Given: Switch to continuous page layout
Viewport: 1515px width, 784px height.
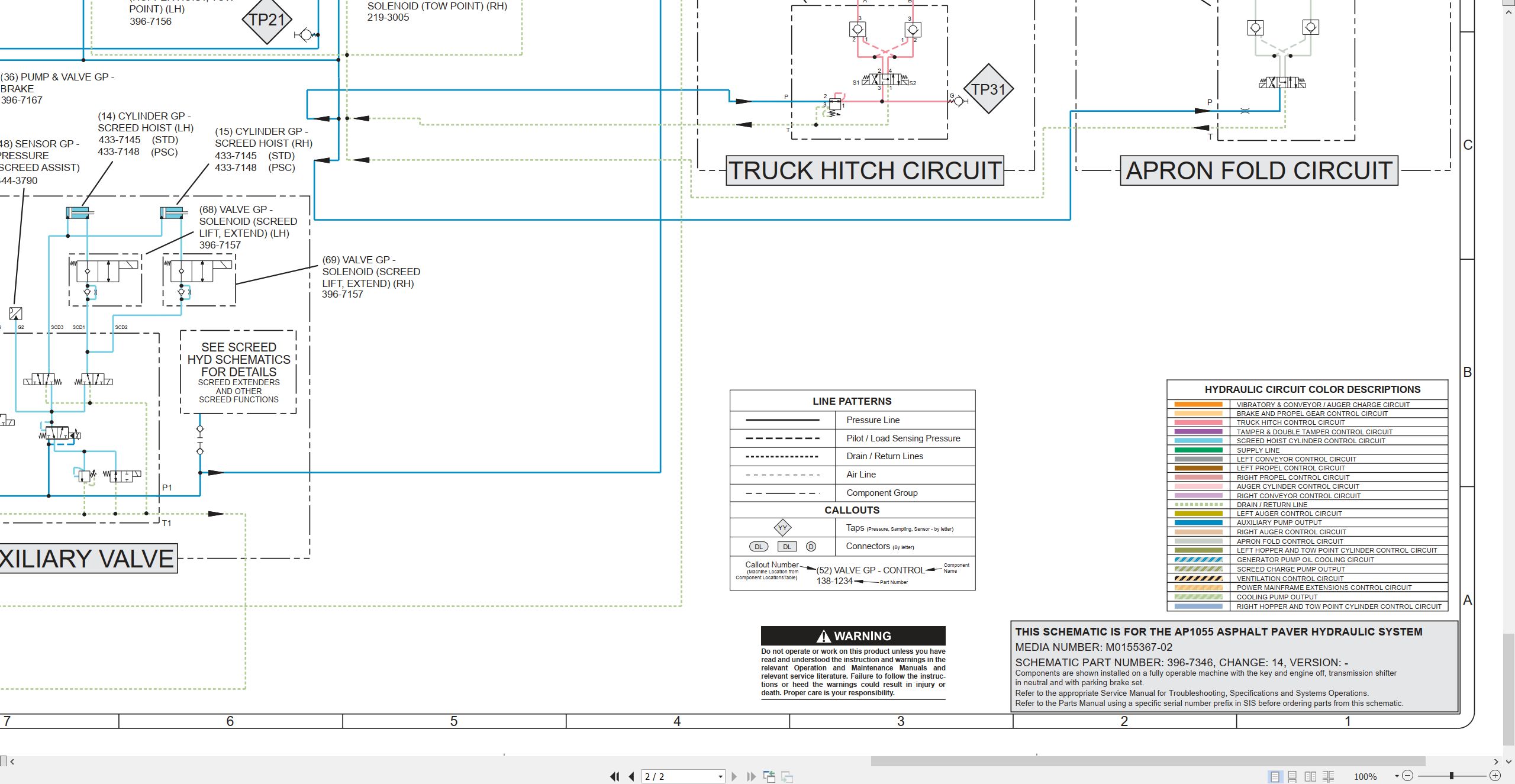Looking at the screenshot, I should pyautogui.click(x=1292, y=776).
